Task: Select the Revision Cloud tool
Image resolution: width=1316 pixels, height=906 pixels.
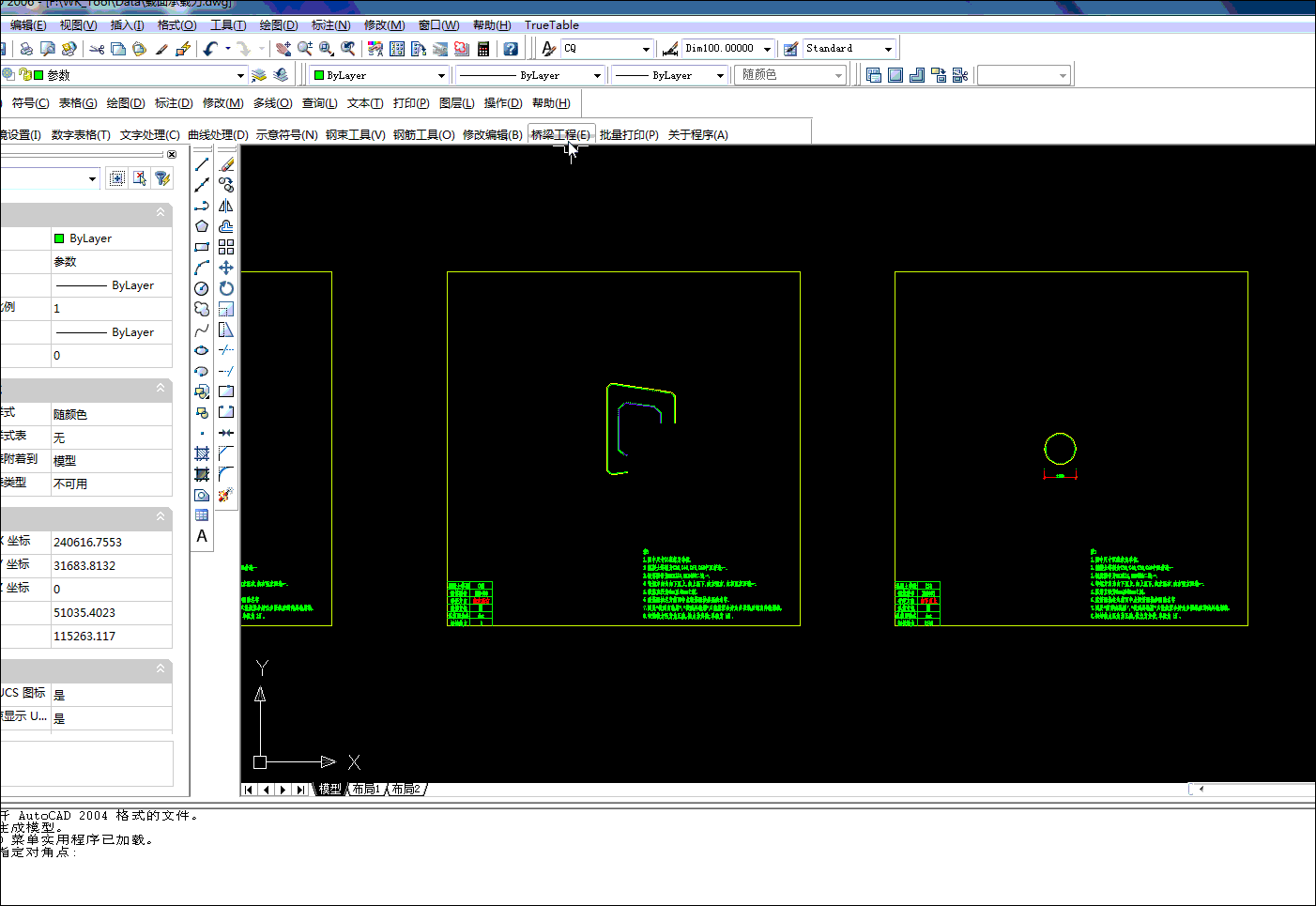Action: [202, 309]
